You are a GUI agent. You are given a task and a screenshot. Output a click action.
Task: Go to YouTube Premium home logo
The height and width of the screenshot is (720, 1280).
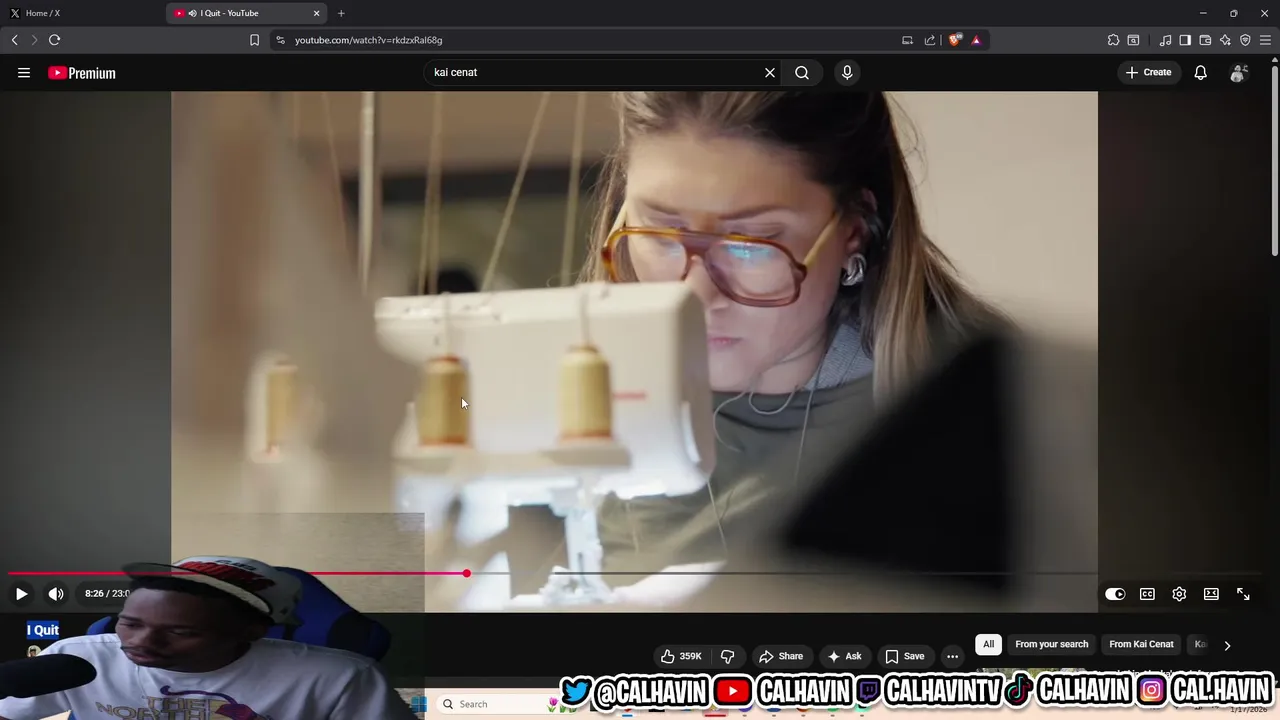82,73
